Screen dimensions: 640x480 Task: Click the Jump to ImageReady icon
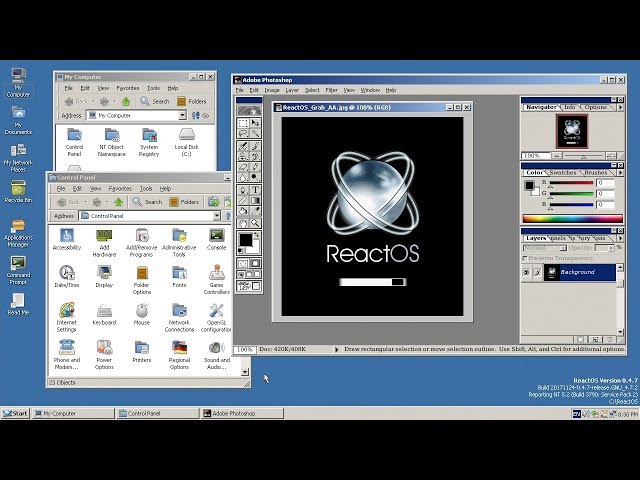[249, 286]
